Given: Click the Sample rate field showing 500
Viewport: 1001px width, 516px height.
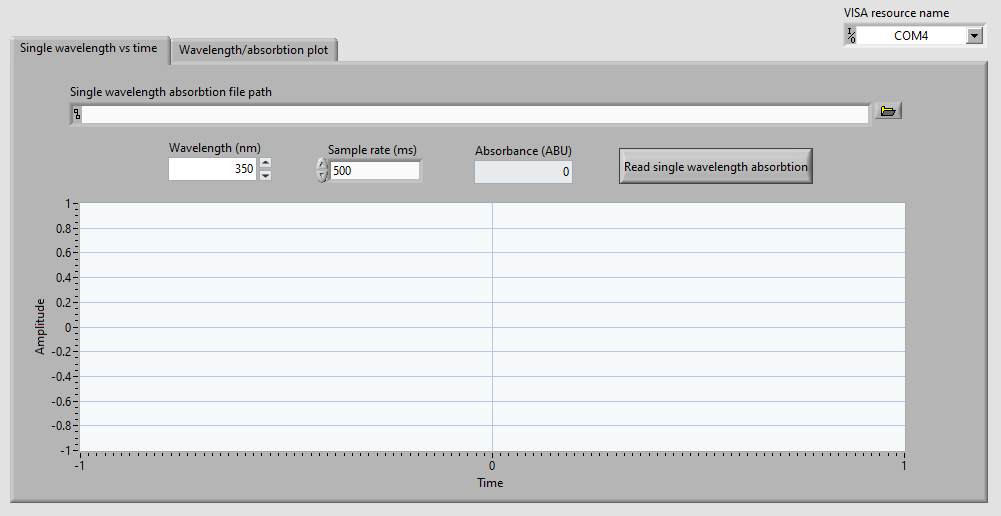Looking at the screenshot, I should (375, 171).
